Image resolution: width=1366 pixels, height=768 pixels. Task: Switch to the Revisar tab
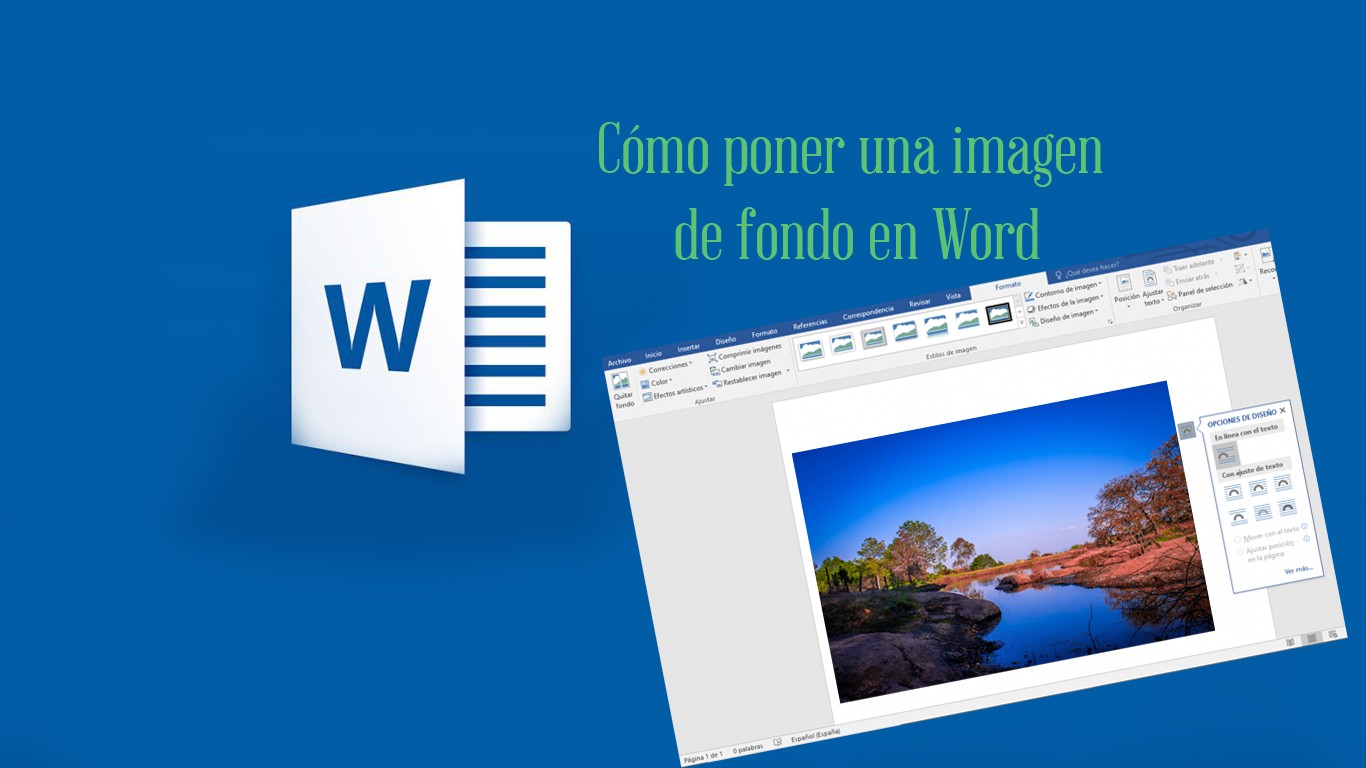(x=920, y=303)
